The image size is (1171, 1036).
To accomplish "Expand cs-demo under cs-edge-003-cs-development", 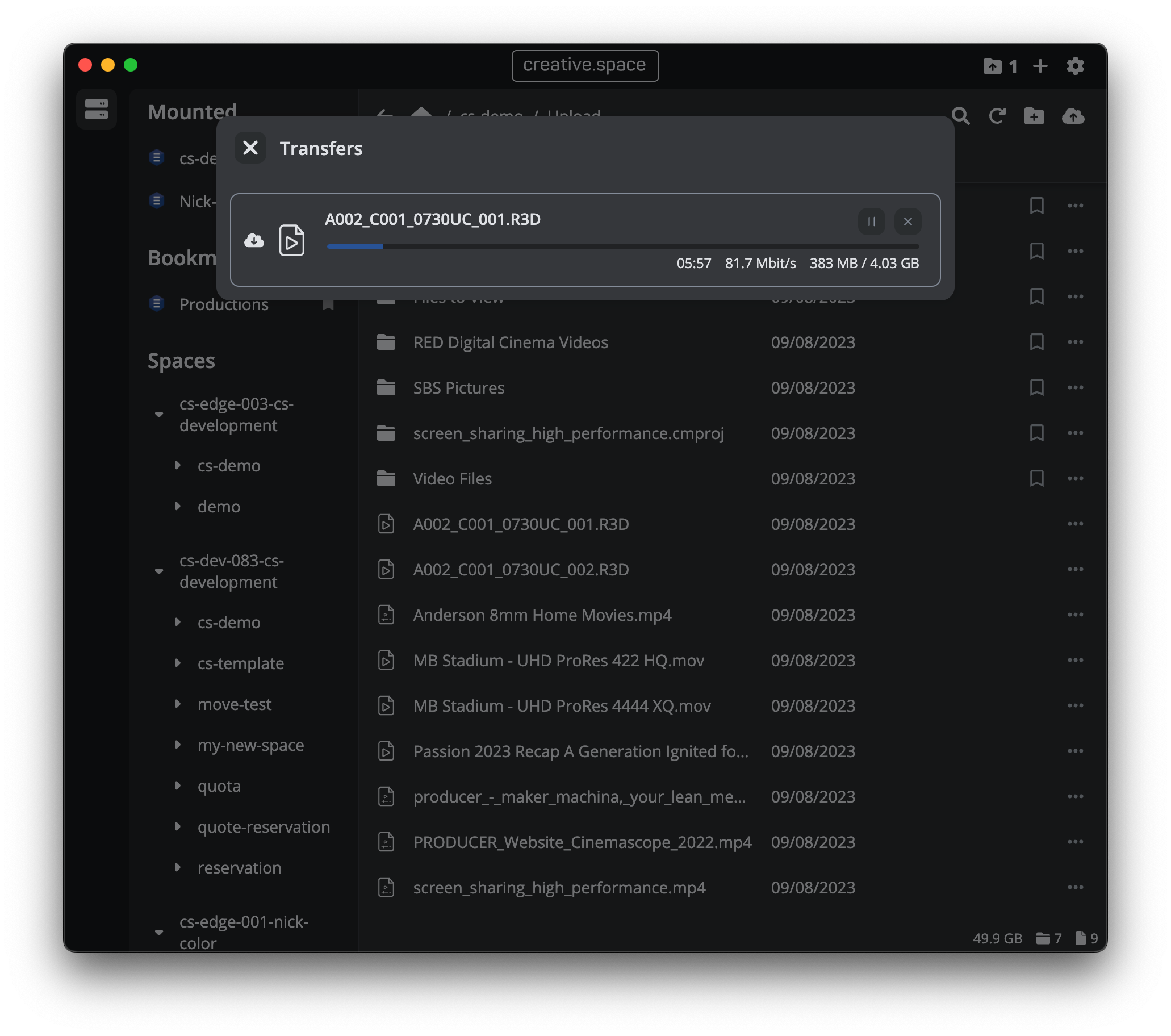I will [x=178, y=465].
